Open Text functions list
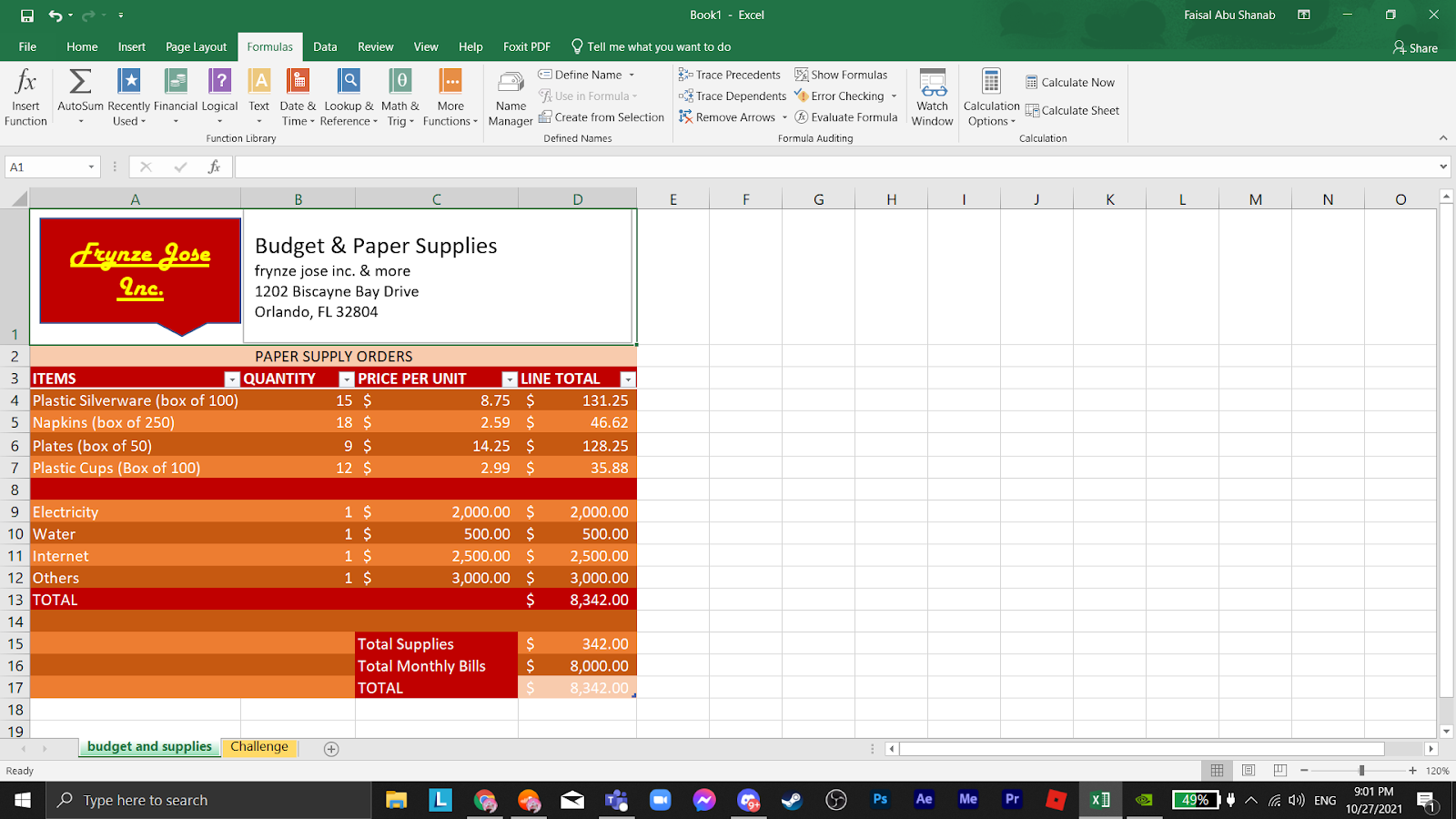This screenshot has width=1456, height=819. click(x=259, y=97)
